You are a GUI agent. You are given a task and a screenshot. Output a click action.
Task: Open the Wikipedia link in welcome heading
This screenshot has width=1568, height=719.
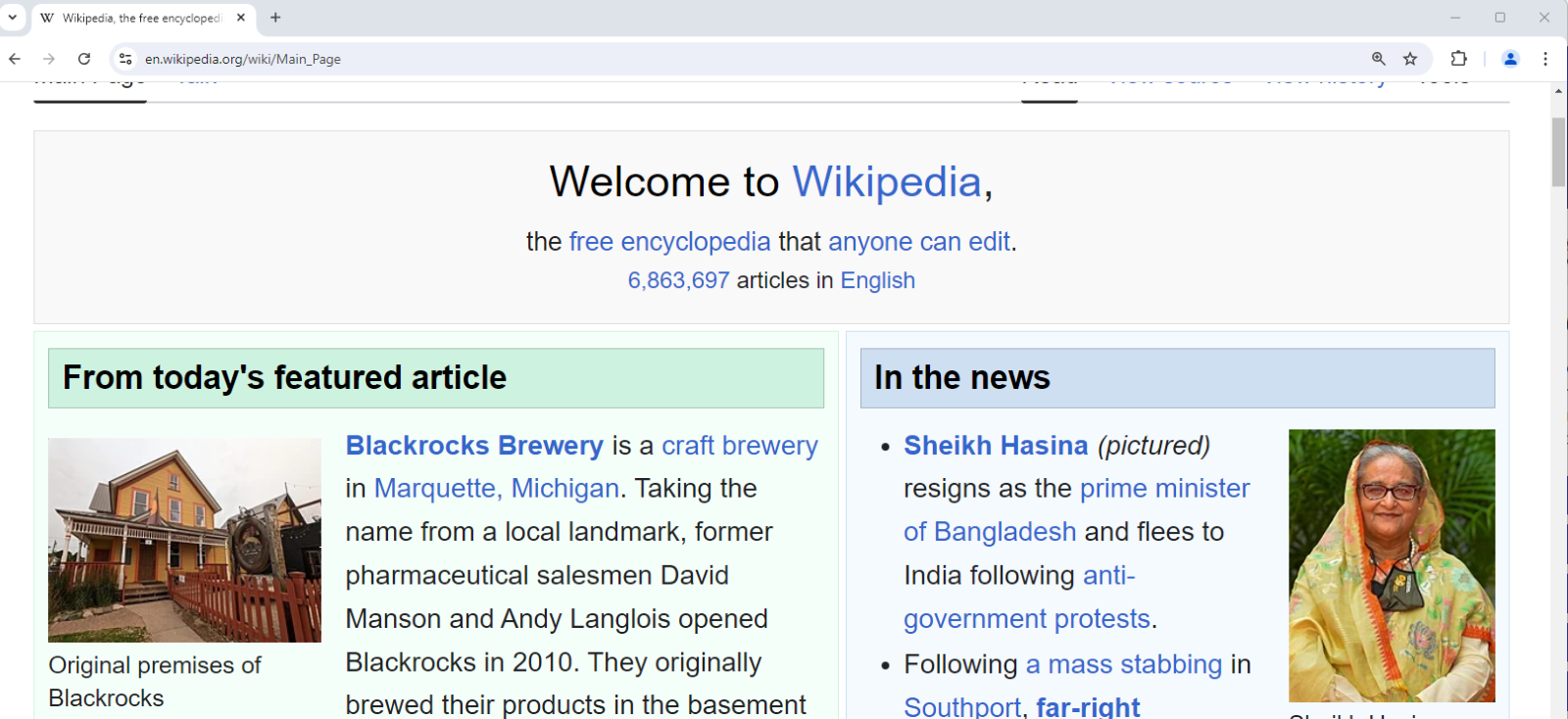click(887, 182)
